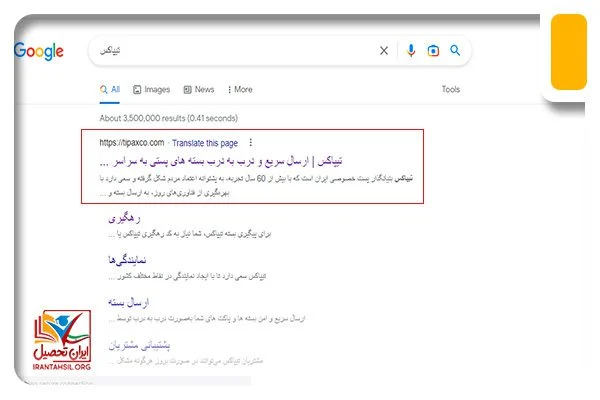Start voice search with the microphone icon
The width and height of the screenshot is (600, 400).
(411, 51)
